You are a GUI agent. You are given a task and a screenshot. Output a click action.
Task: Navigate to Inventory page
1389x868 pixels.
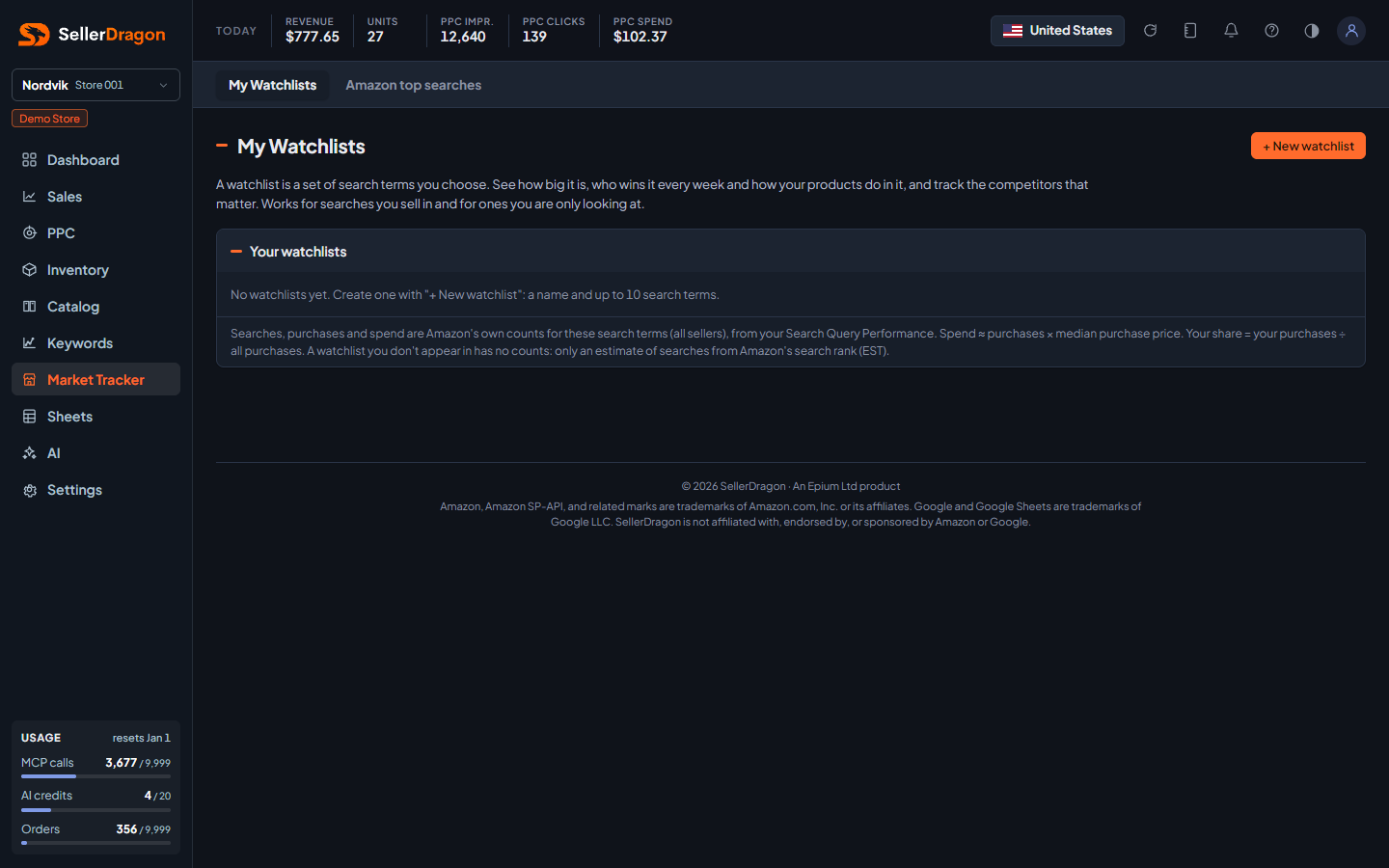[95, 270]
